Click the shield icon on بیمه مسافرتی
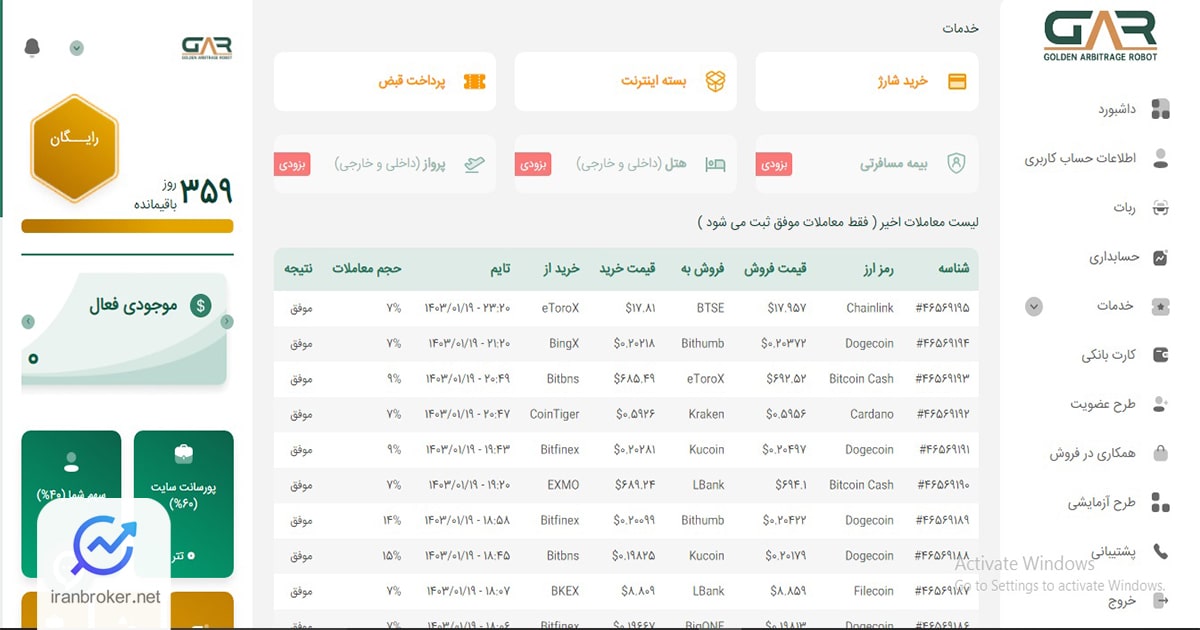This screenshot has width=1200, height=630. 956,164
